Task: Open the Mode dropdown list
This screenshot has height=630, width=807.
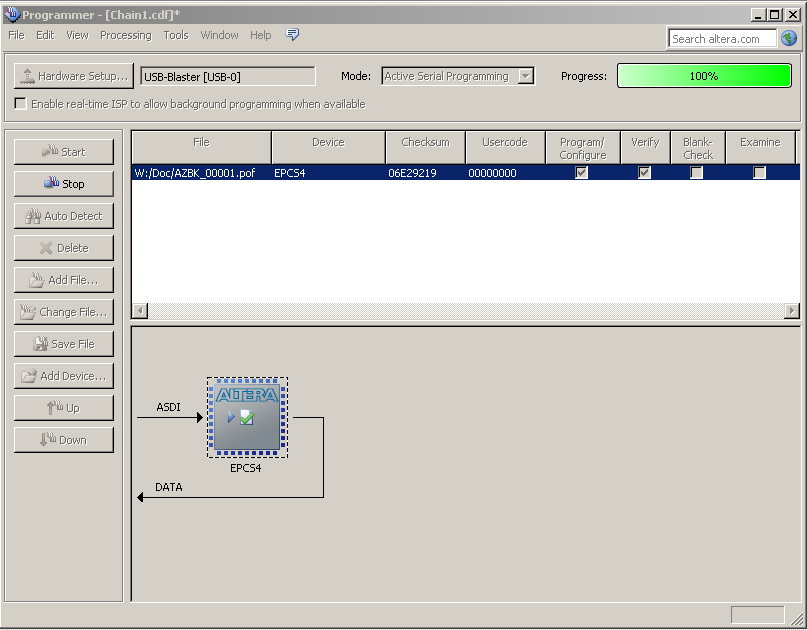Action: pyautogui.click(x=526, y=76)
